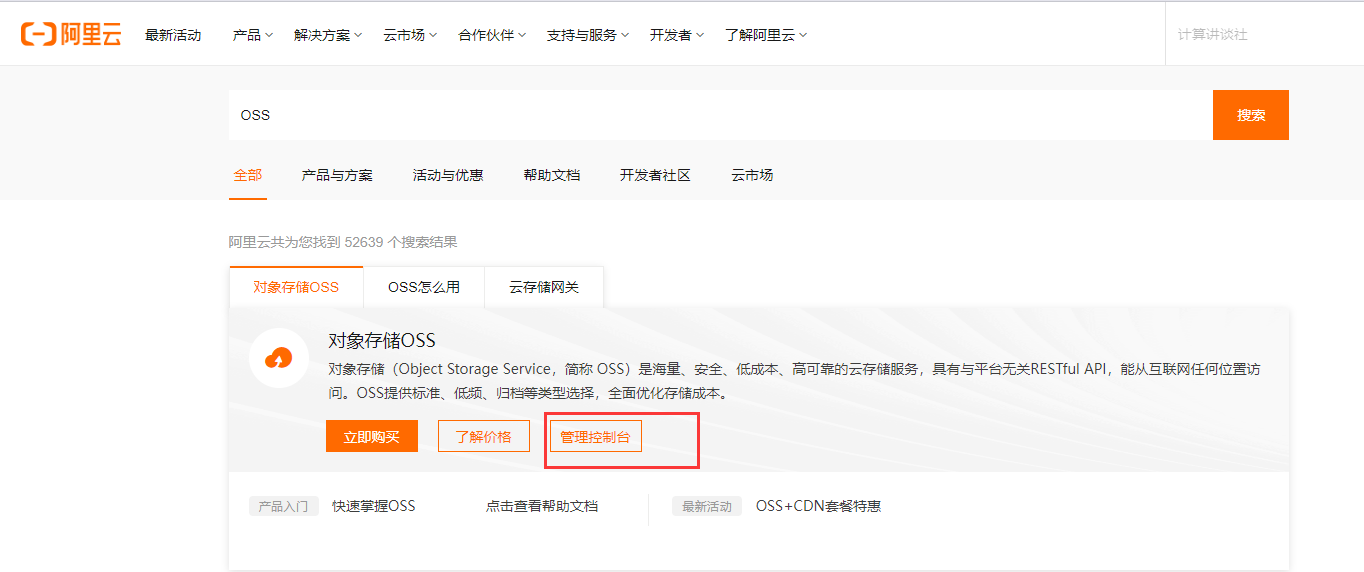Viewport: 1364px width, 572px height.
Task: Click the 产品入门 label tag
Action: point(285,506)
